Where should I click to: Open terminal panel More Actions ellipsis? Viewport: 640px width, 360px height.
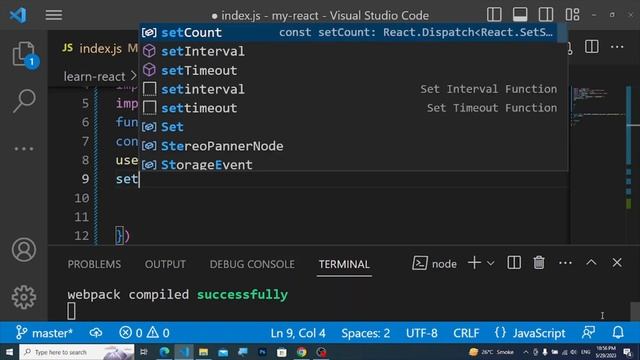tap(565, 263)
